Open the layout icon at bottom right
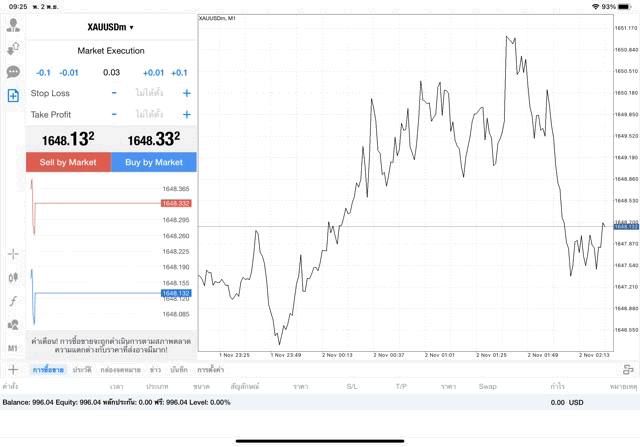 click(628, 369)
